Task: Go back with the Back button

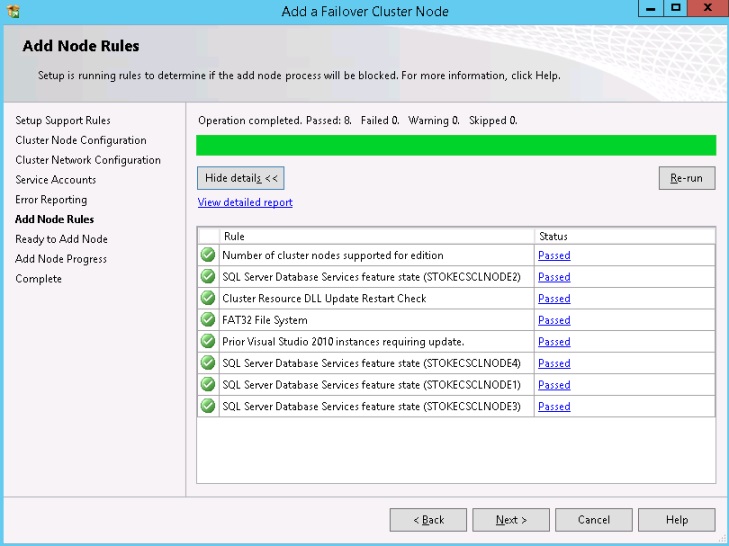Action: 428,519
